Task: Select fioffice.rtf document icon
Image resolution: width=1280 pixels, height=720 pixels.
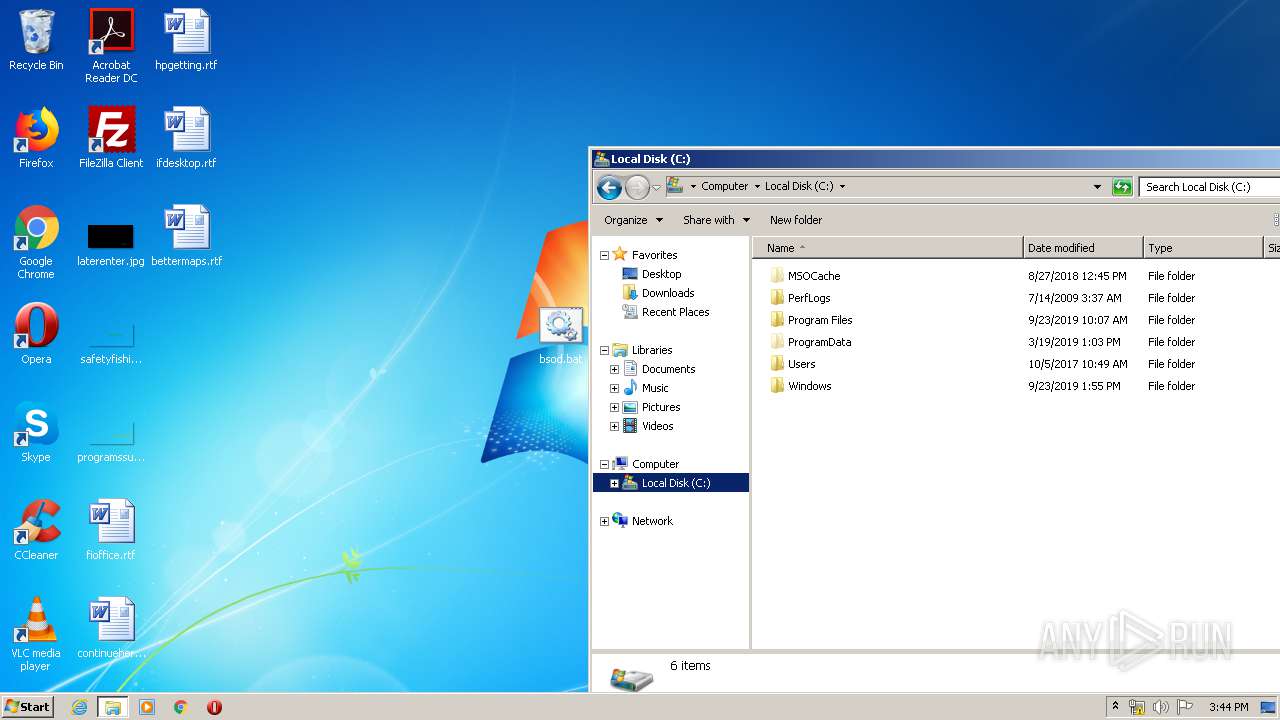Action: tap(111, 530)
